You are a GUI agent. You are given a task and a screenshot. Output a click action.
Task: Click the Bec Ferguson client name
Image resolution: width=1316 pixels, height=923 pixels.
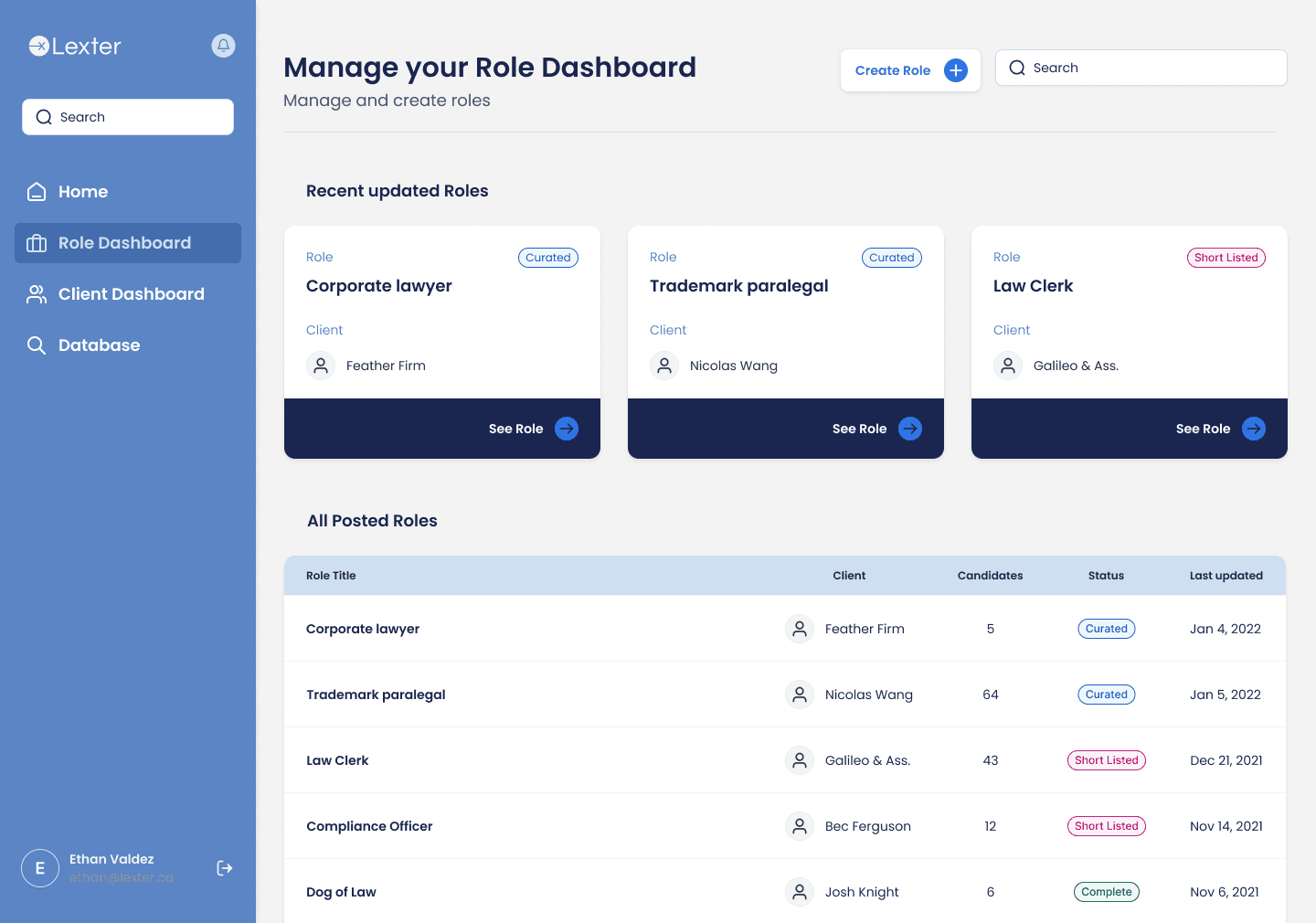[868, 826]
